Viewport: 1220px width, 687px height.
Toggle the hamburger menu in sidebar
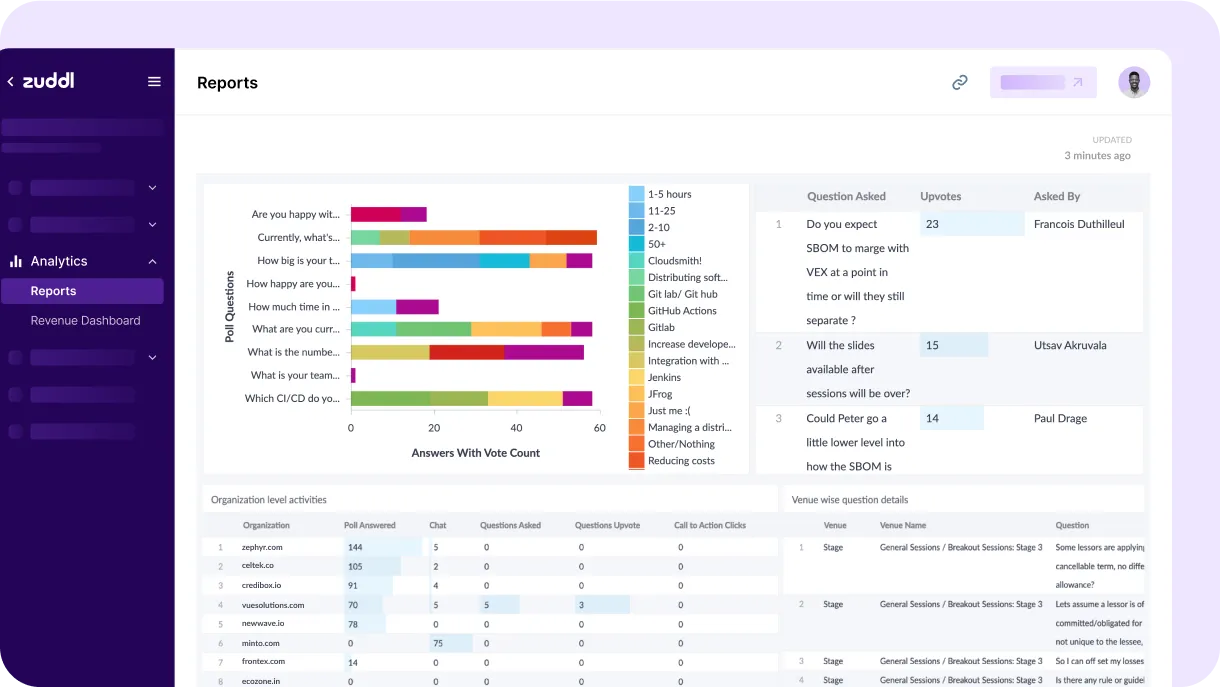(154, 82)
